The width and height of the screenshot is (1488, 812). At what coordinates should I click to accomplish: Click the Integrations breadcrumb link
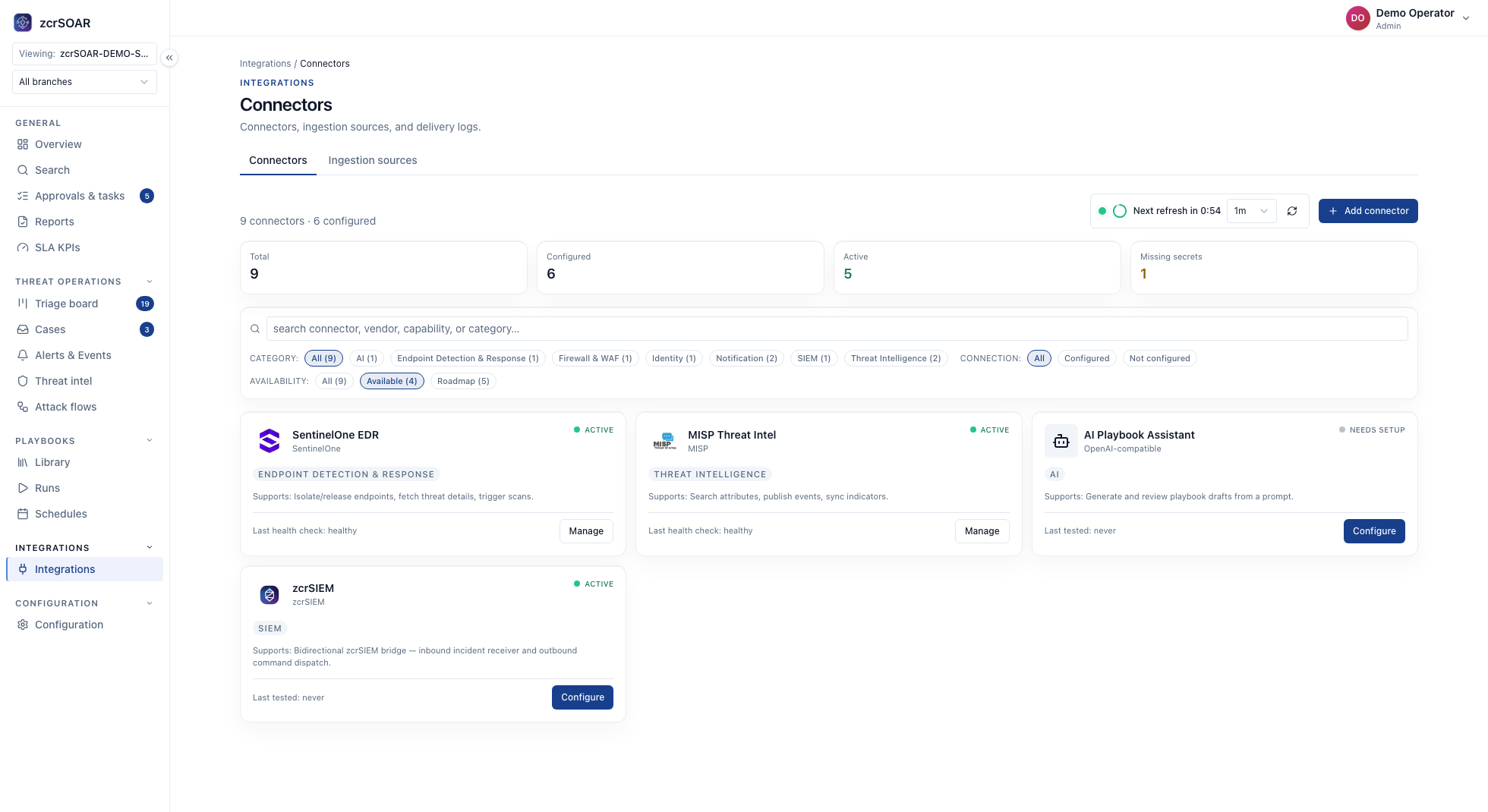[x=265, y=64]
